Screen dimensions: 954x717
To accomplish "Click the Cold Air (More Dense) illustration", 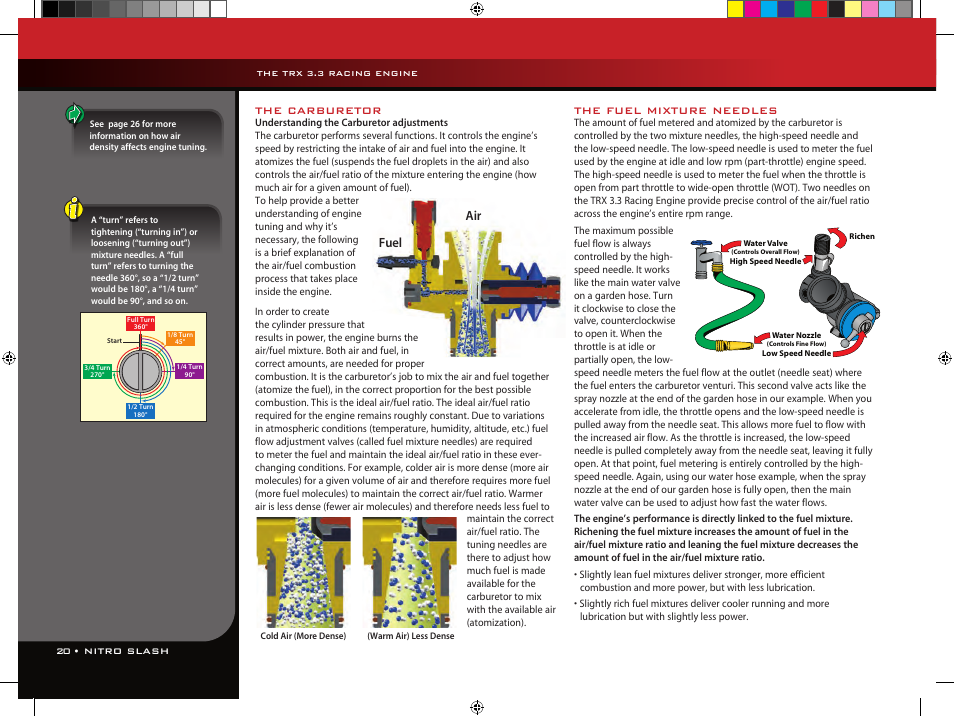I will coord(304,573).
